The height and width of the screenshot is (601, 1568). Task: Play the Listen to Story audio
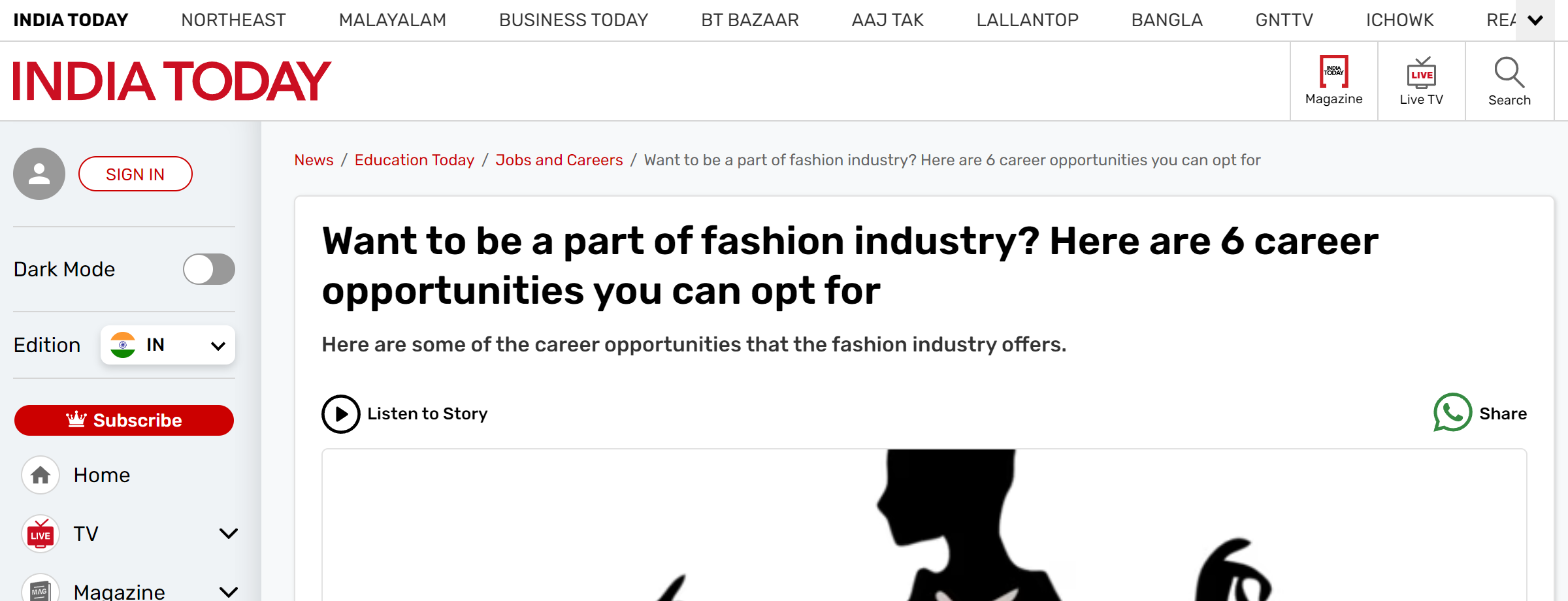tap(340, 414)
